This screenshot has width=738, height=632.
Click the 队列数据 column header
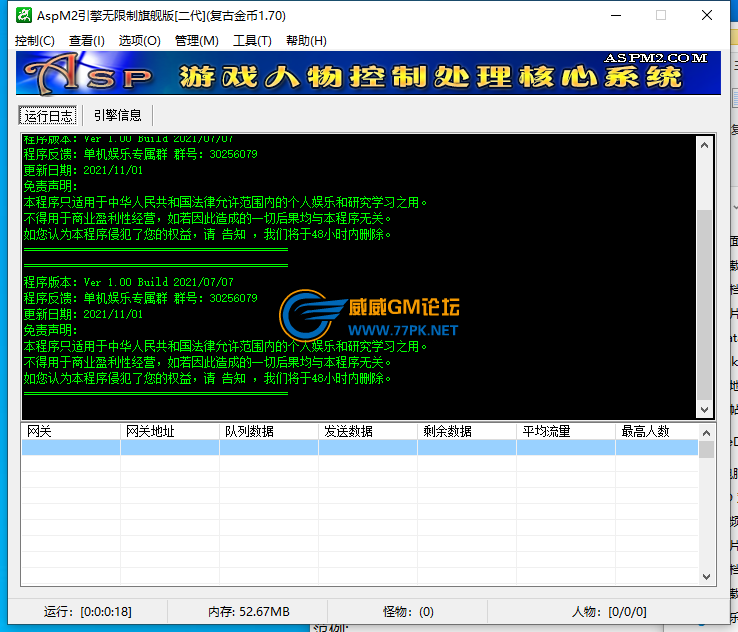point(269,432)
